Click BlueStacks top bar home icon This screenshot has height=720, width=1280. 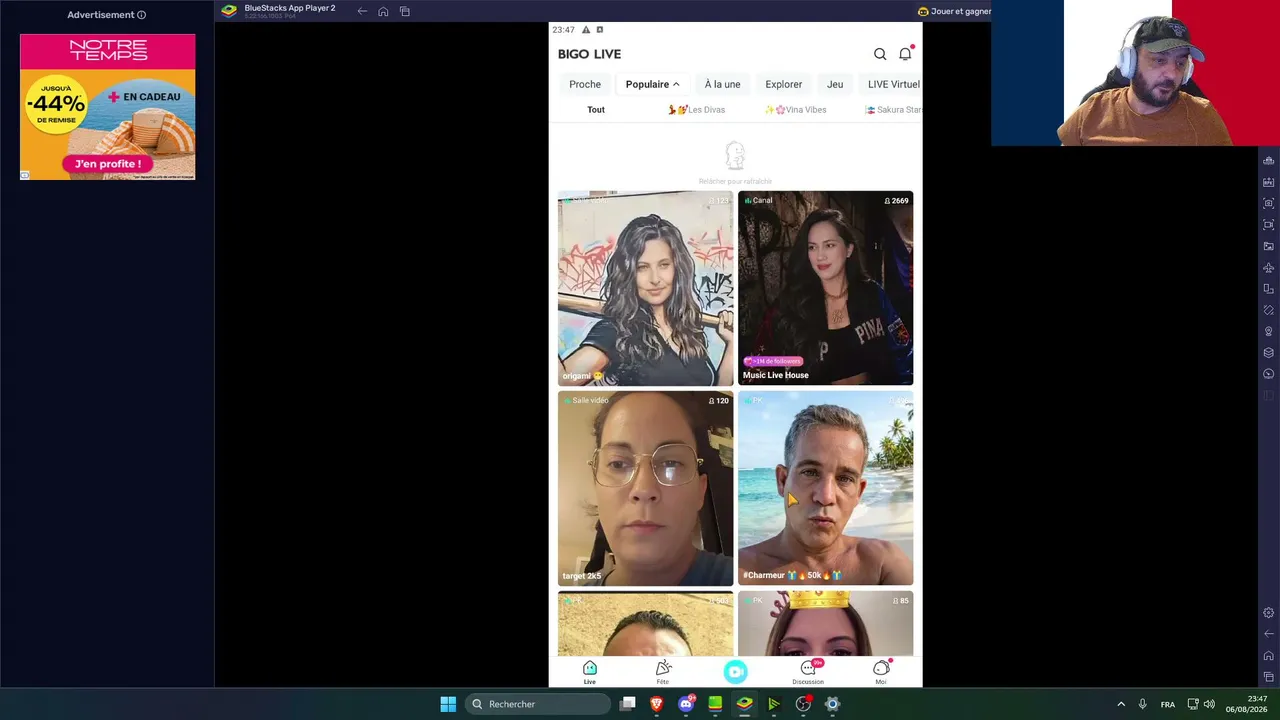click(x=383, y=11)
